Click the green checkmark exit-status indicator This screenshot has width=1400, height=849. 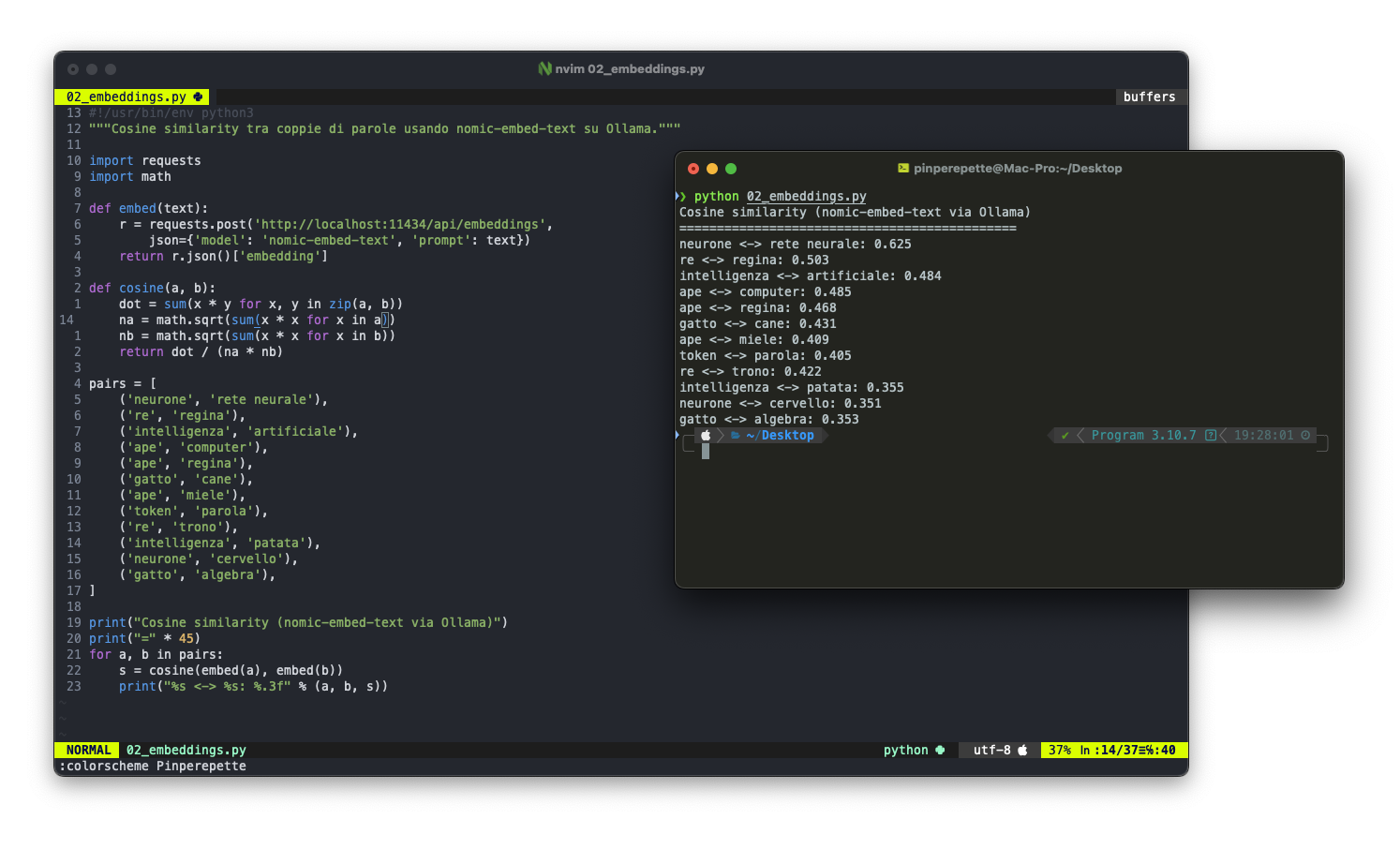tap(1065, 435)
